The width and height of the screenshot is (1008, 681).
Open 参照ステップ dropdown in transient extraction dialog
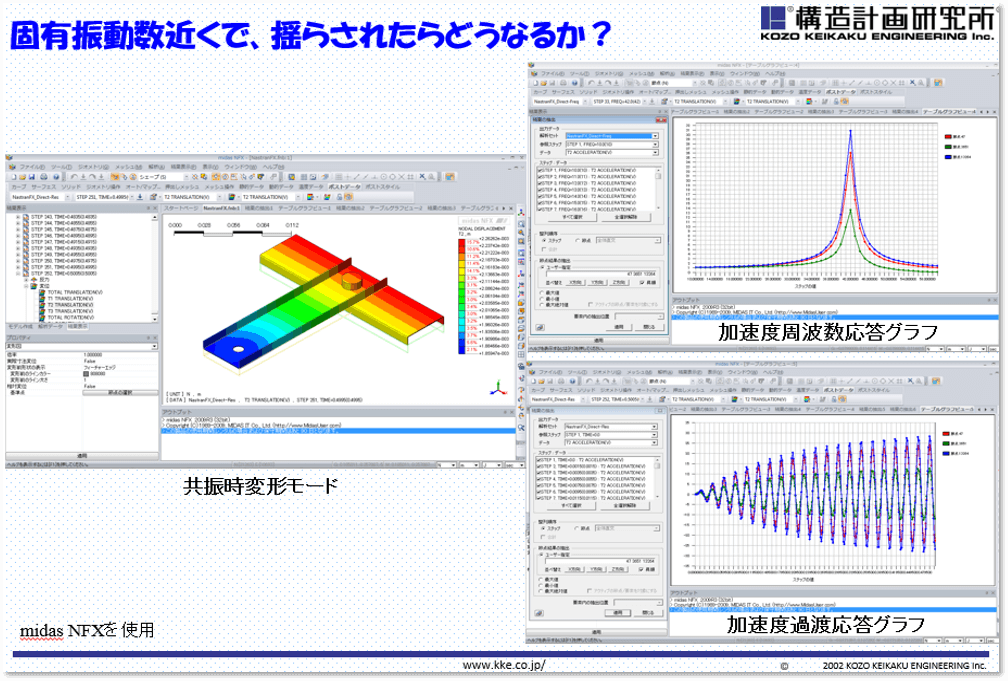[611, 435]
